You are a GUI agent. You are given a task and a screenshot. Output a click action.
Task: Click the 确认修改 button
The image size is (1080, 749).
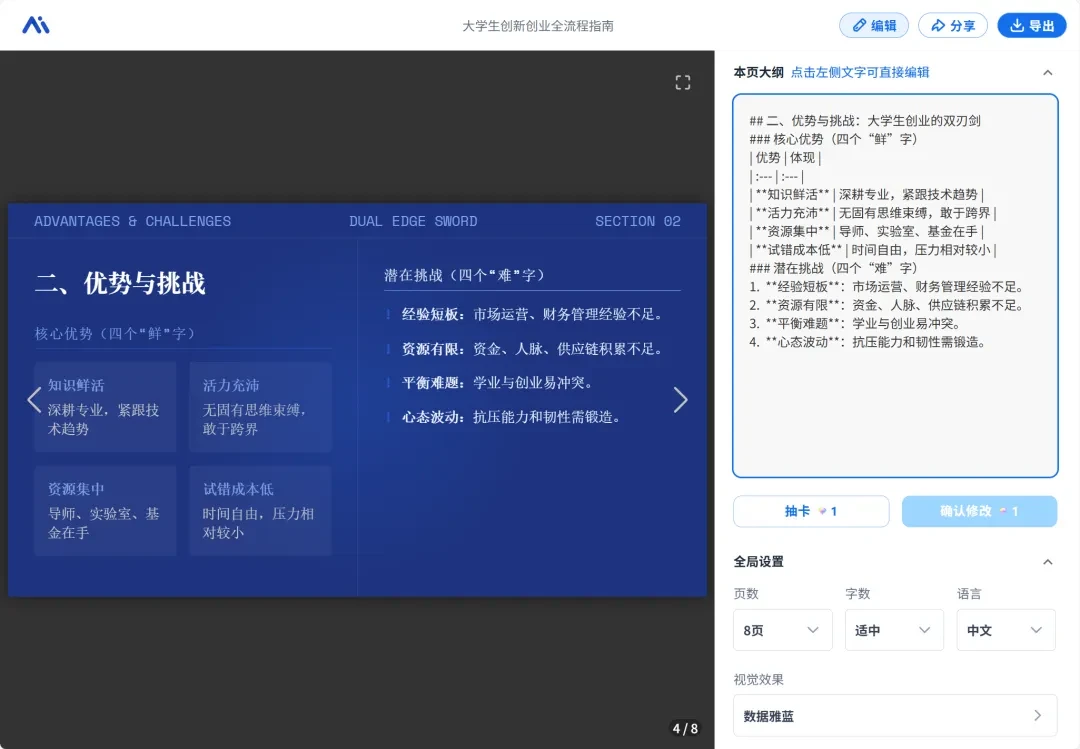[979, 511]
